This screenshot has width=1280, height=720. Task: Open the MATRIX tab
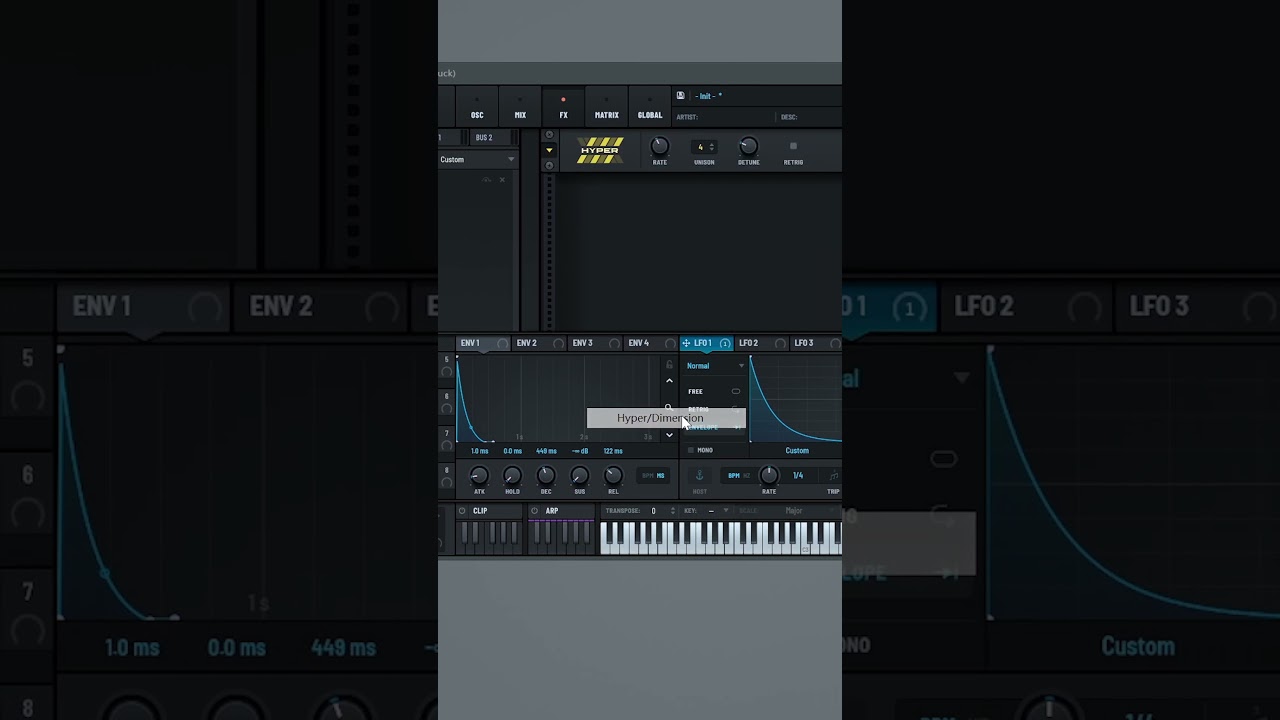click(x=607, y=107)
